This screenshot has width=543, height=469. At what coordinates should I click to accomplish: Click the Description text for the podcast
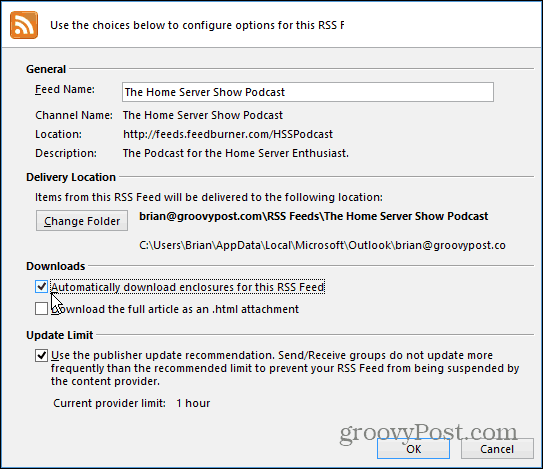click(x=236, y=153)
